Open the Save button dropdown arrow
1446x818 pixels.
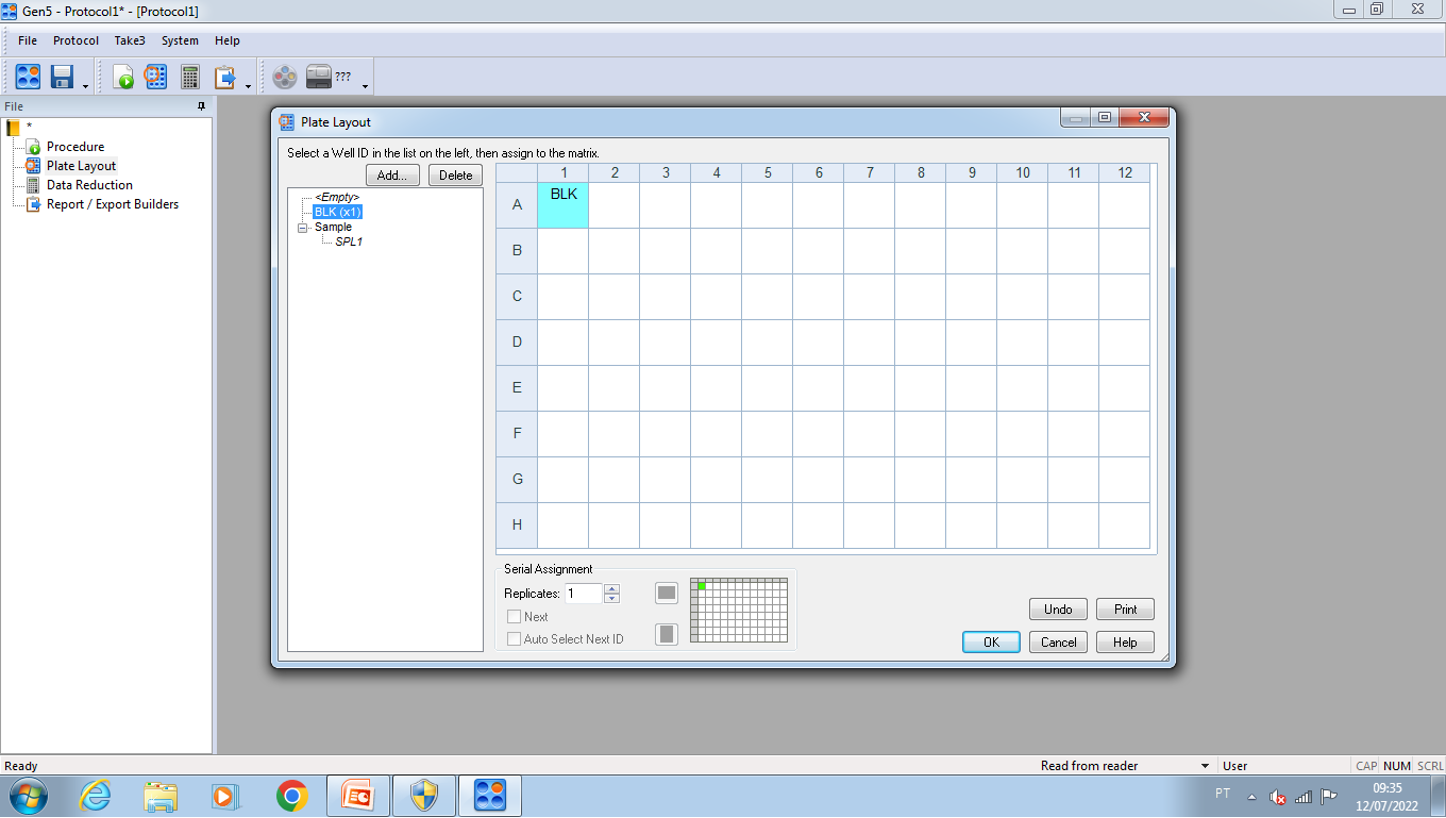(x=85, y=86)
